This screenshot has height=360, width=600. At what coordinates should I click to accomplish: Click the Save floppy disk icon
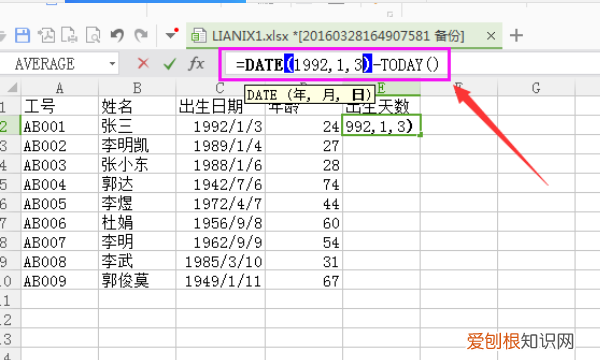tap(22, 35)
